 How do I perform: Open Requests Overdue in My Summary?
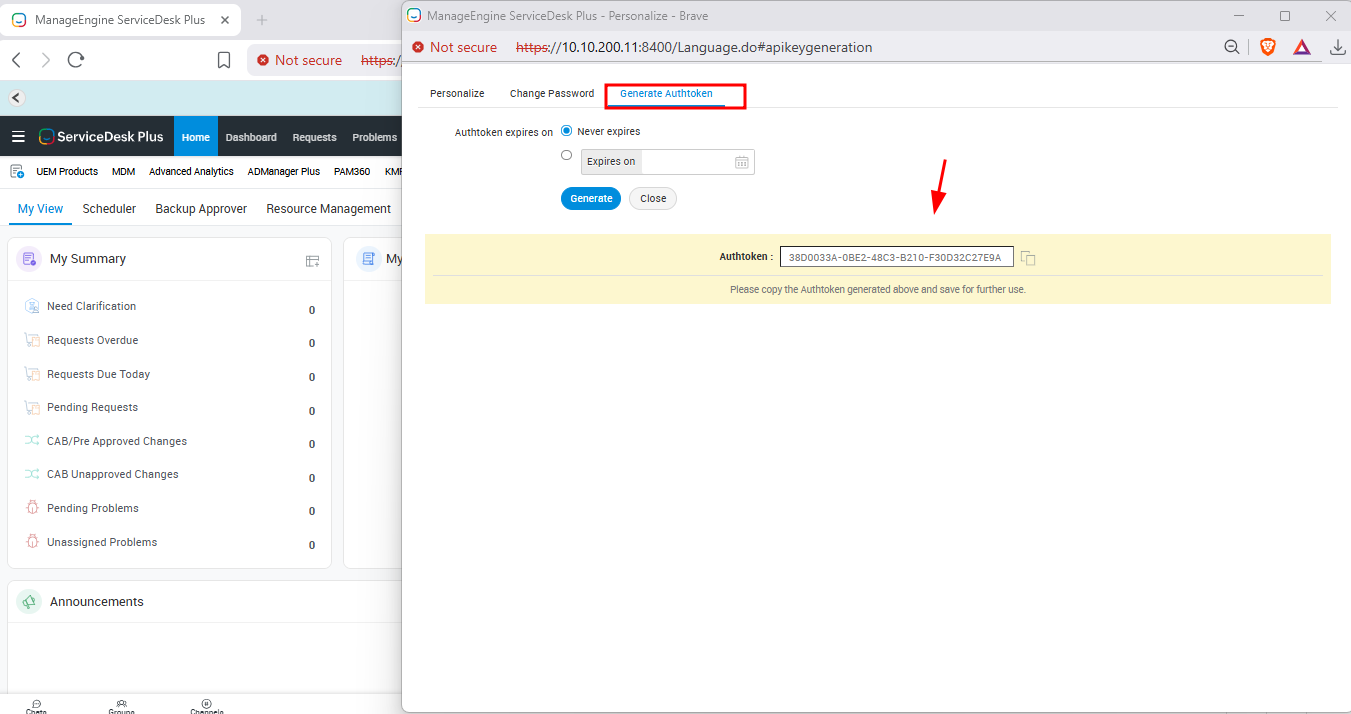point(92,340)
